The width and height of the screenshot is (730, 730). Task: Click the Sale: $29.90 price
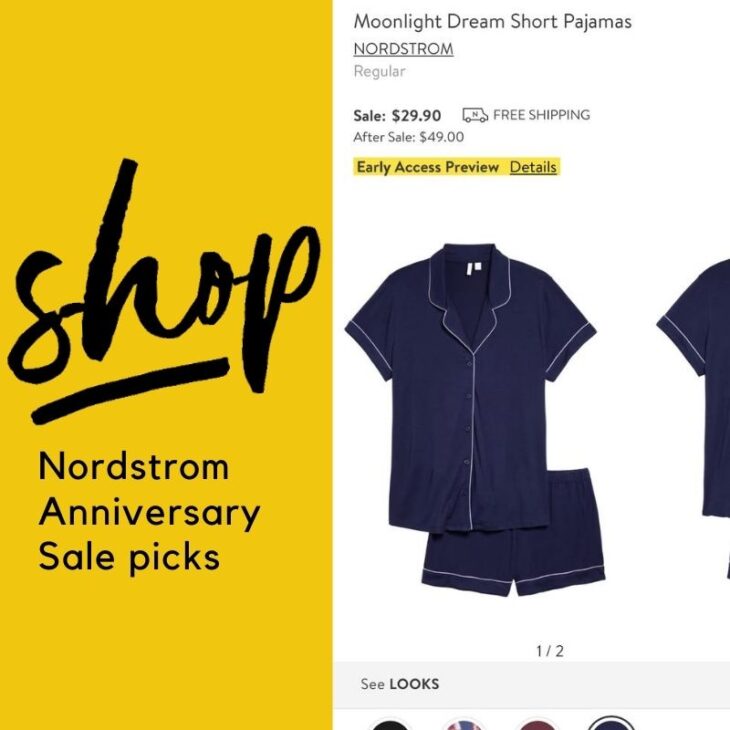(397, 115)
